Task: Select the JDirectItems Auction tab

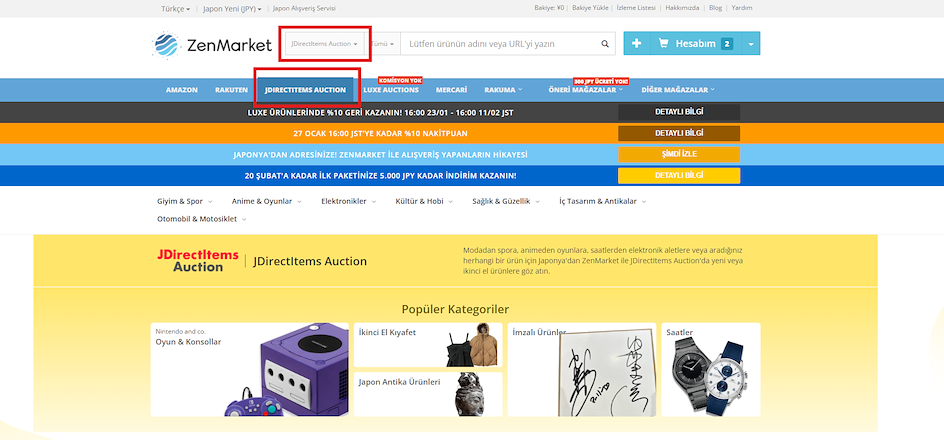Action: pos(305,90)
